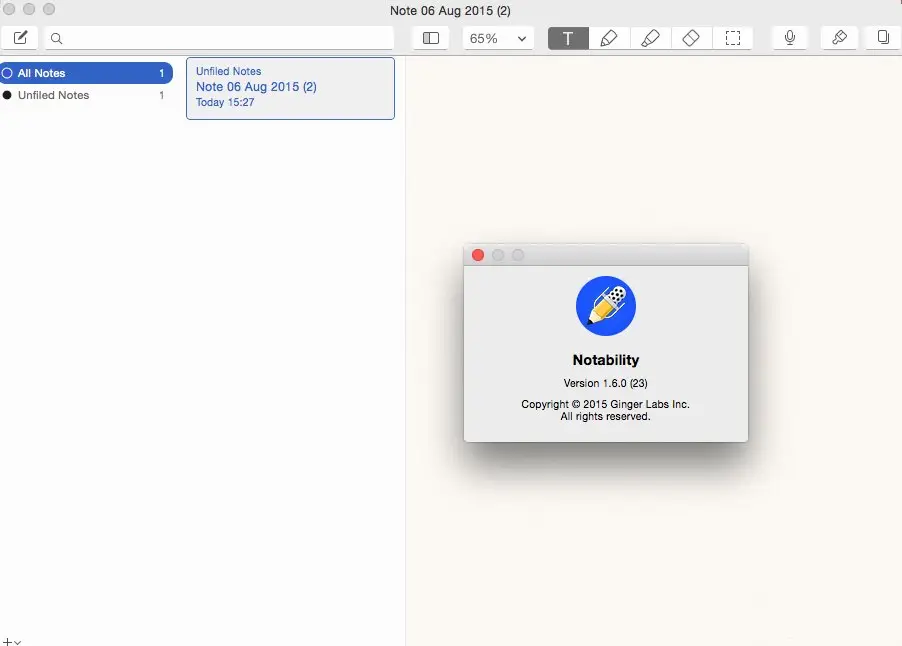Toggle the library sidebar panel icon

pyautogui.click(x=431, y=38)
